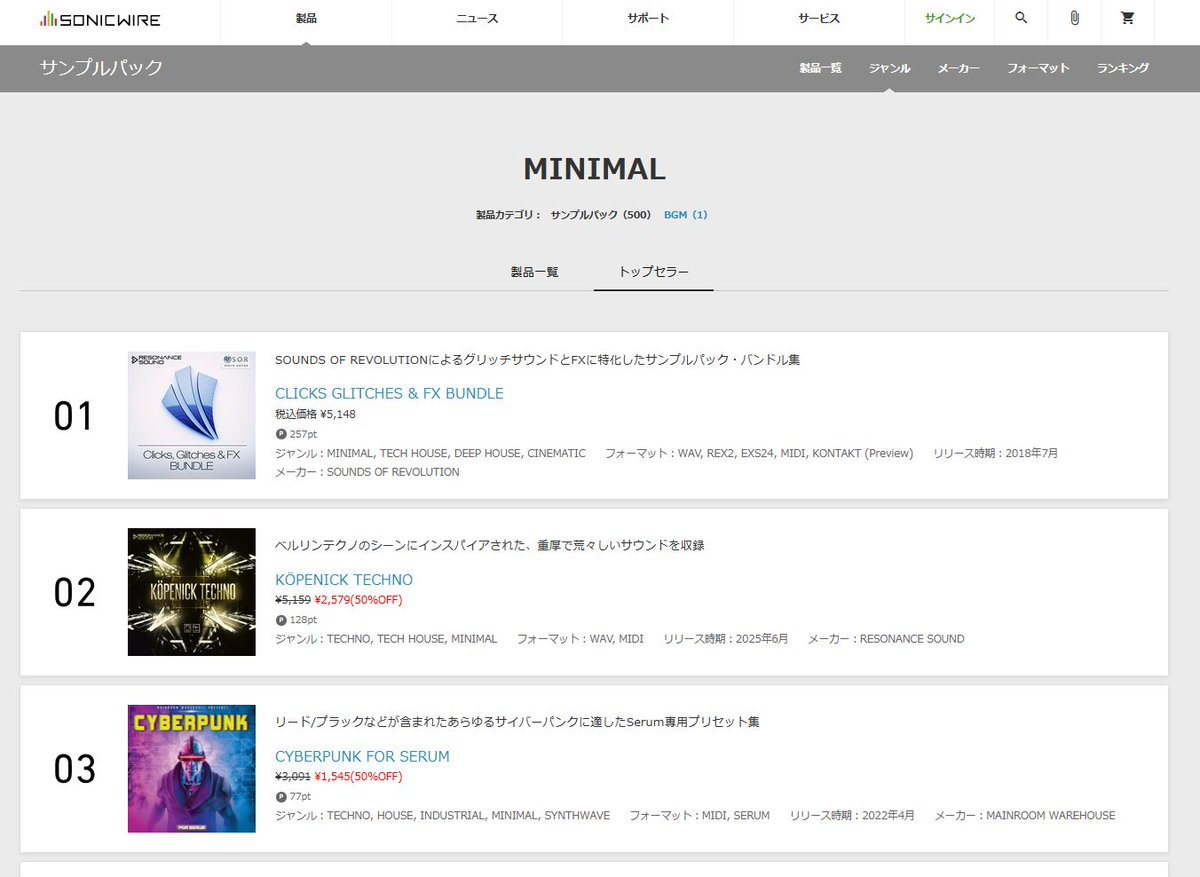Open the Clicks, Glitches & FX Bundle cover thumbnail

pyautogui.click(x=192, y=415)
